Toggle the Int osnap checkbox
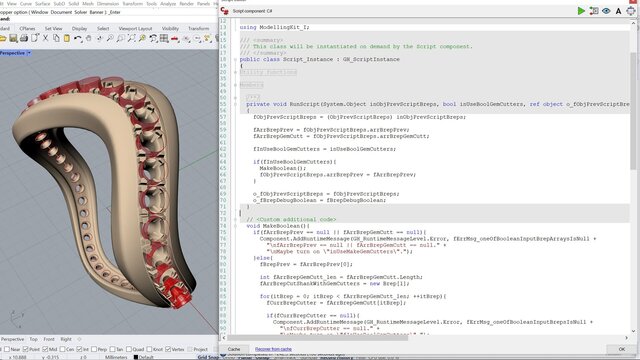 pos(79,349)
